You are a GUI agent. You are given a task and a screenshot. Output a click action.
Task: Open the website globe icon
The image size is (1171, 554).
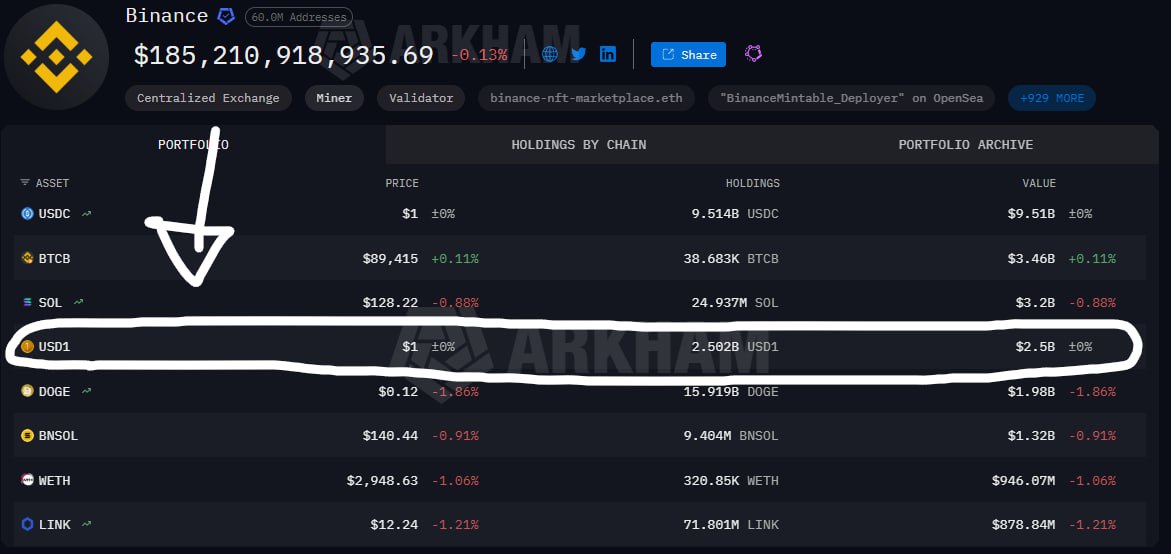(x=550, y=54)
